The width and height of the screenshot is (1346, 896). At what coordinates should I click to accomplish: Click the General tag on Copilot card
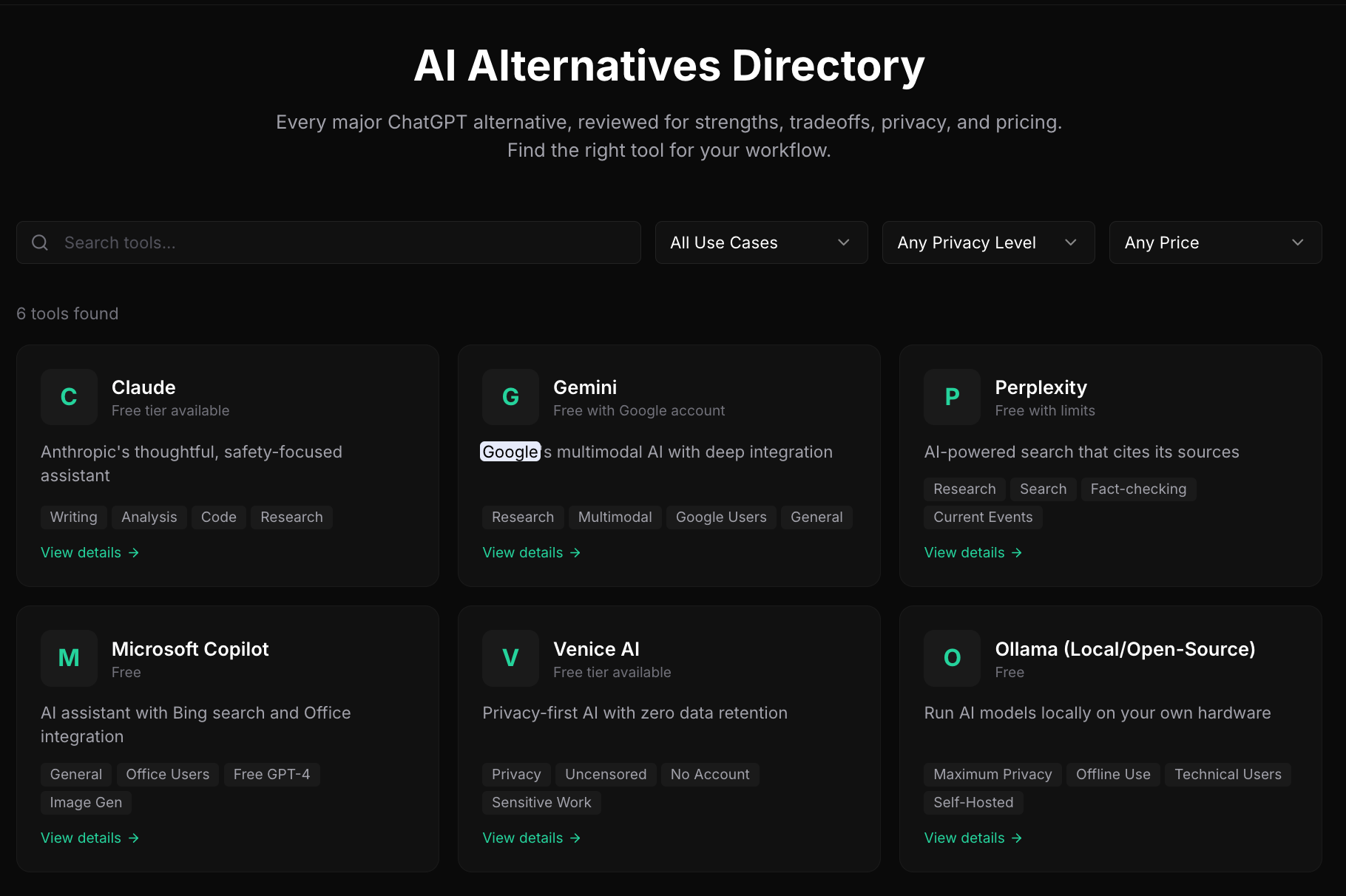[x=76, y=774]
